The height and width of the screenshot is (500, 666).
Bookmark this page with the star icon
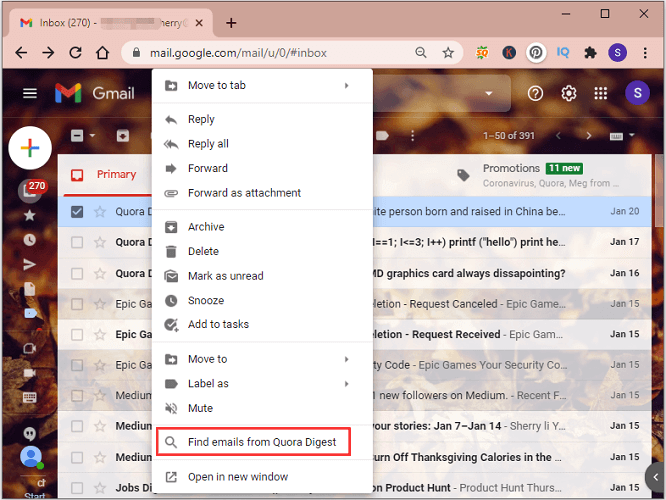click(x=448, y=53)
